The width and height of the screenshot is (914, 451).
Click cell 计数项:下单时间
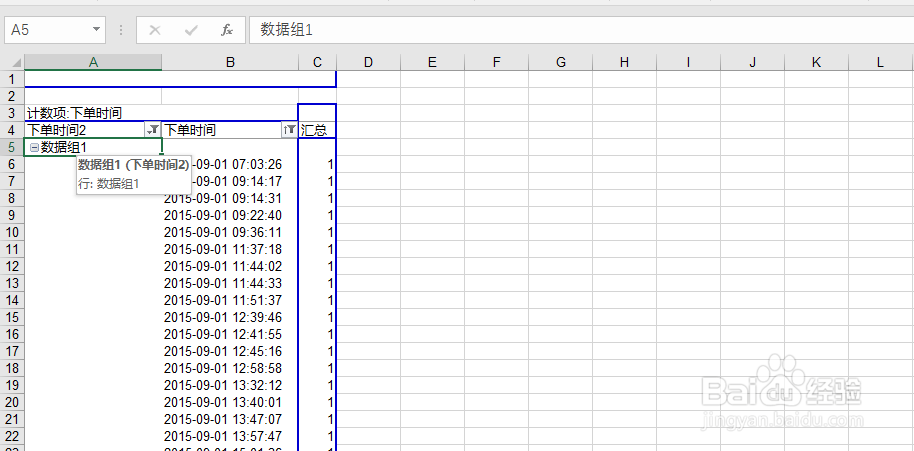click(74, 113)
